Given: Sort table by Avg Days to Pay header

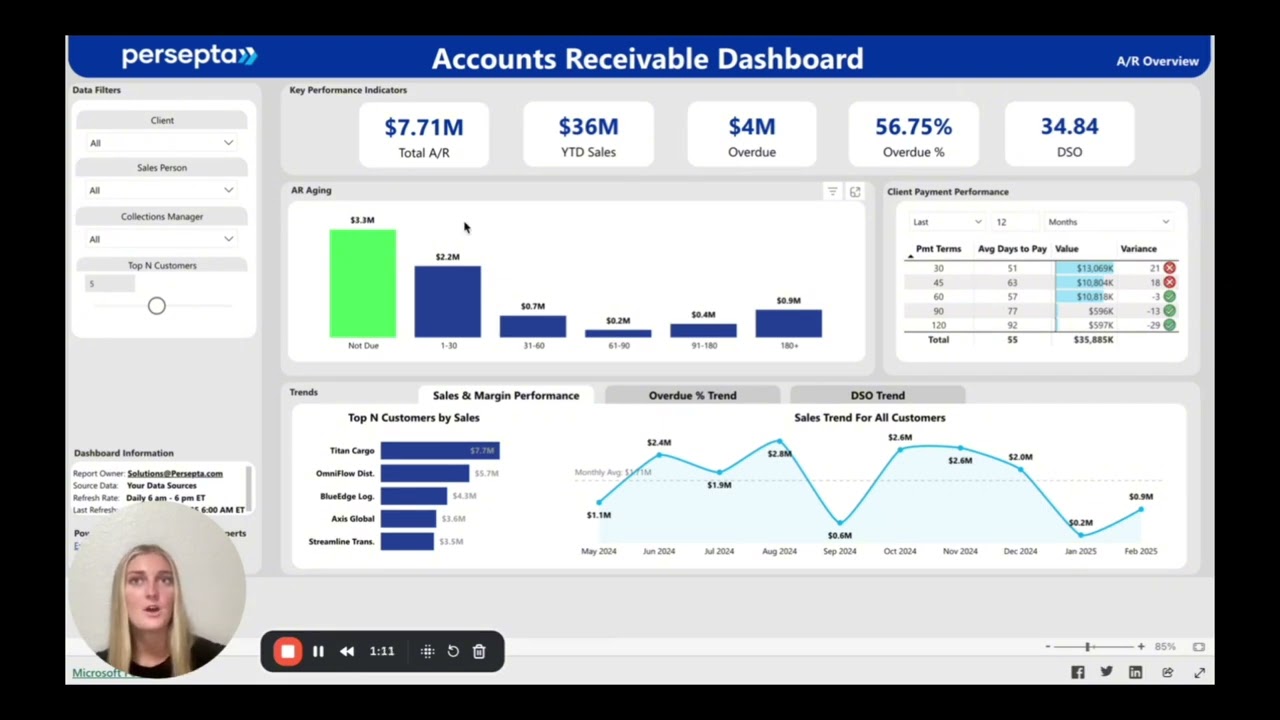Looking at the screenshot, I should tap(1012, 249).
